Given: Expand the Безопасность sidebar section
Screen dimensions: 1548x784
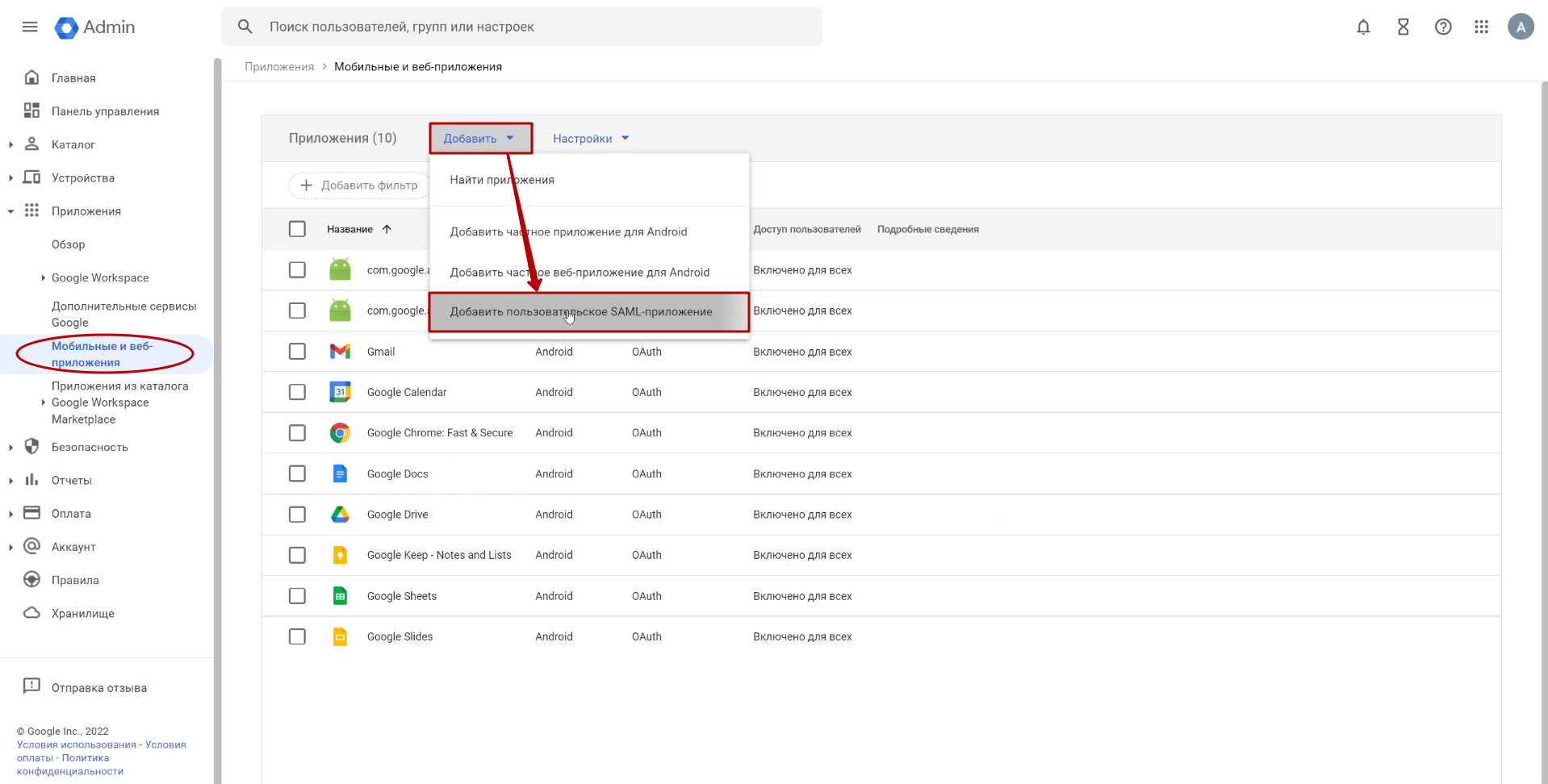Looking at the screenshot, I should 11,448.
